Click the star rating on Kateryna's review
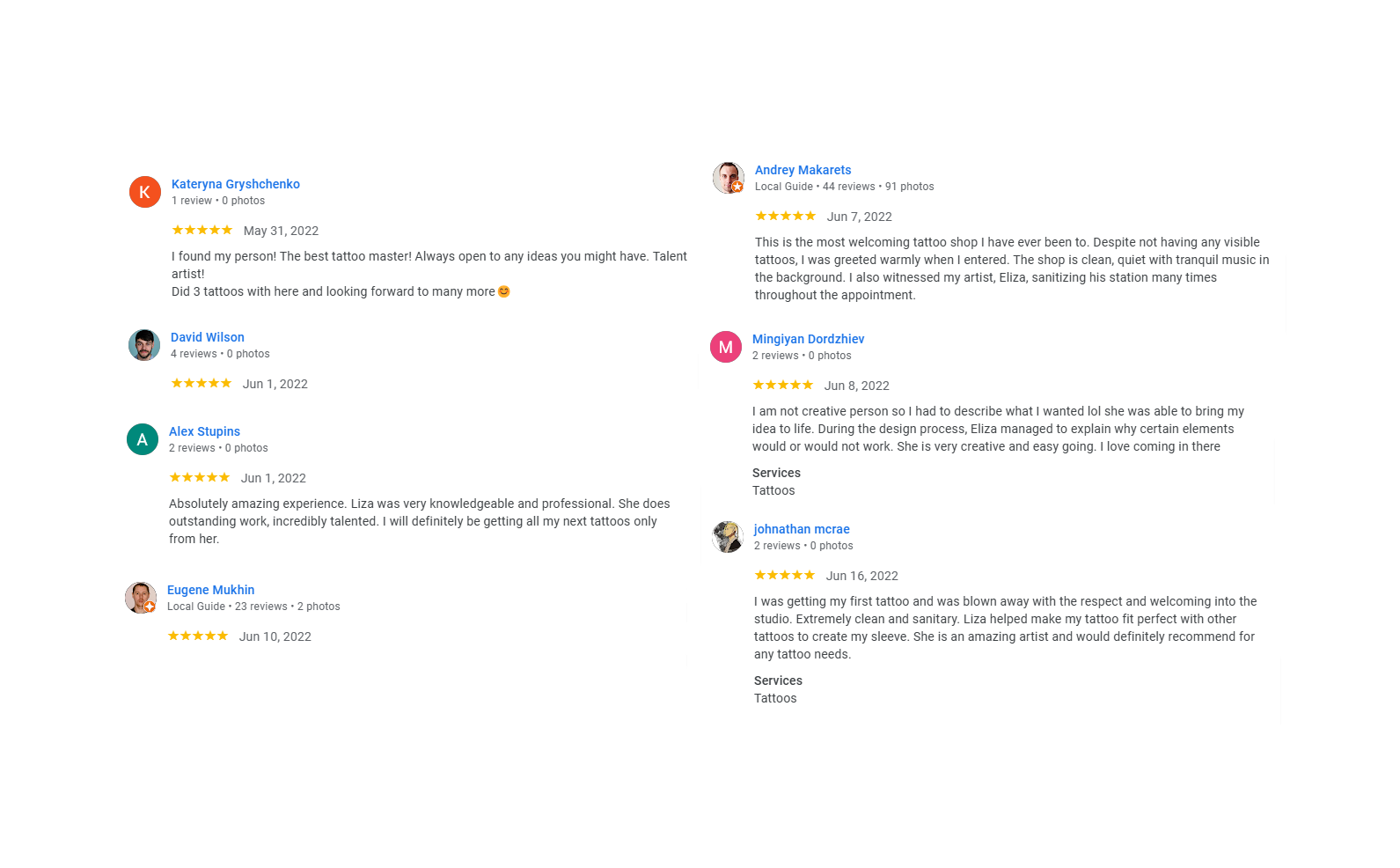Viewport: 1400px width, 868px height. pyautogui.click(x=202, y=230)
